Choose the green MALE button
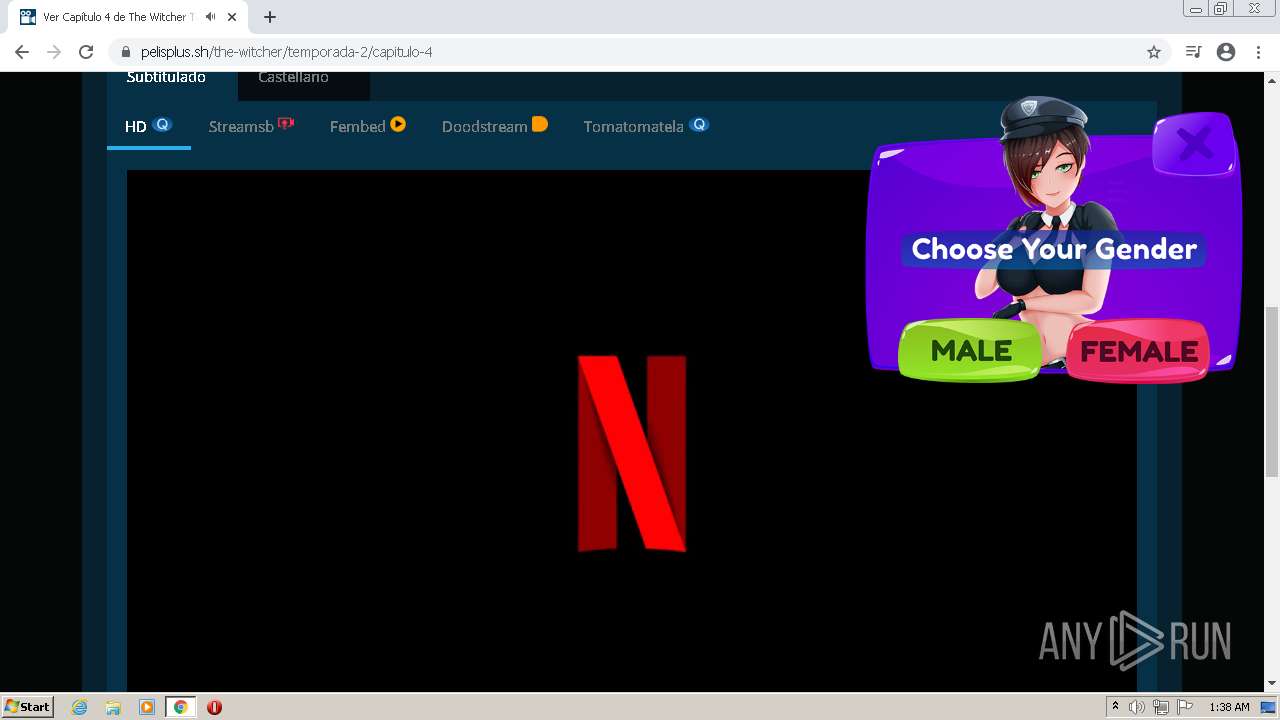 [970, 351]
